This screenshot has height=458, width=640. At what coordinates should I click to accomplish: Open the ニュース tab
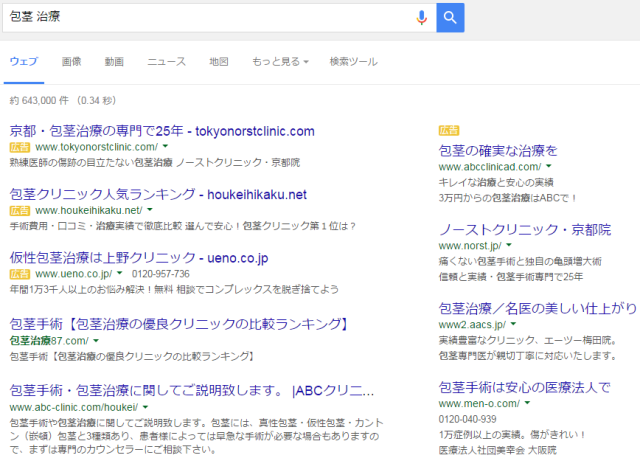[x=166, y=62]
